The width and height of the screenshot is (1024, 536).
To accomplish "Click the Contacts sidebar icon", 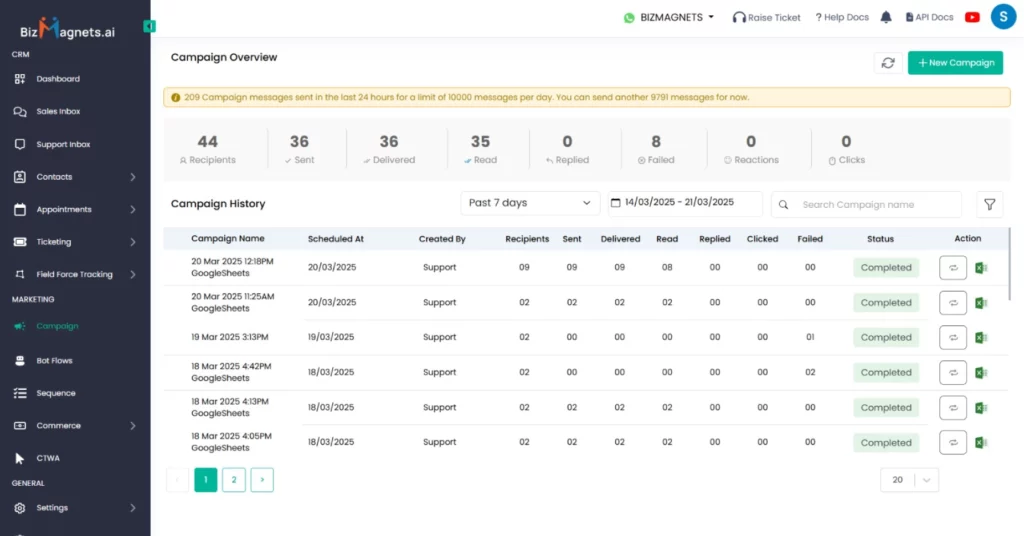I will [x=20, y=177].
